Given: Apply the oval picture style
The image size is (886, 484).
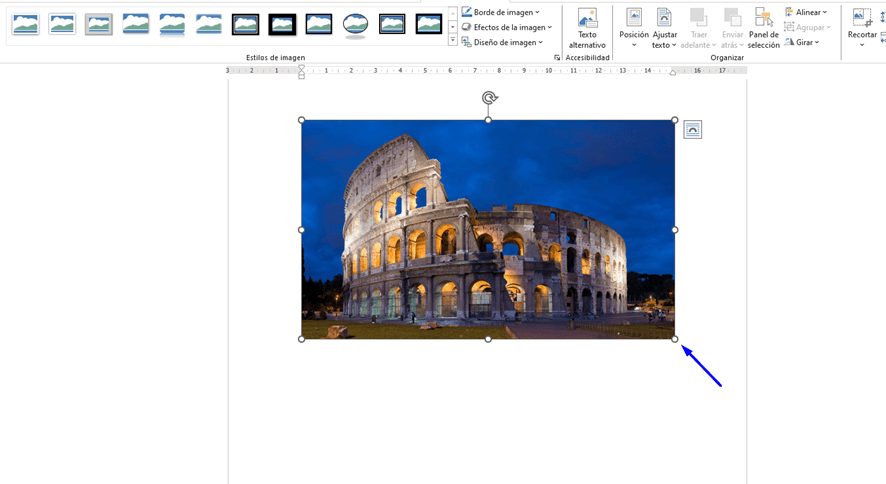Looking at the screenshot, I should tap(355, 25).
